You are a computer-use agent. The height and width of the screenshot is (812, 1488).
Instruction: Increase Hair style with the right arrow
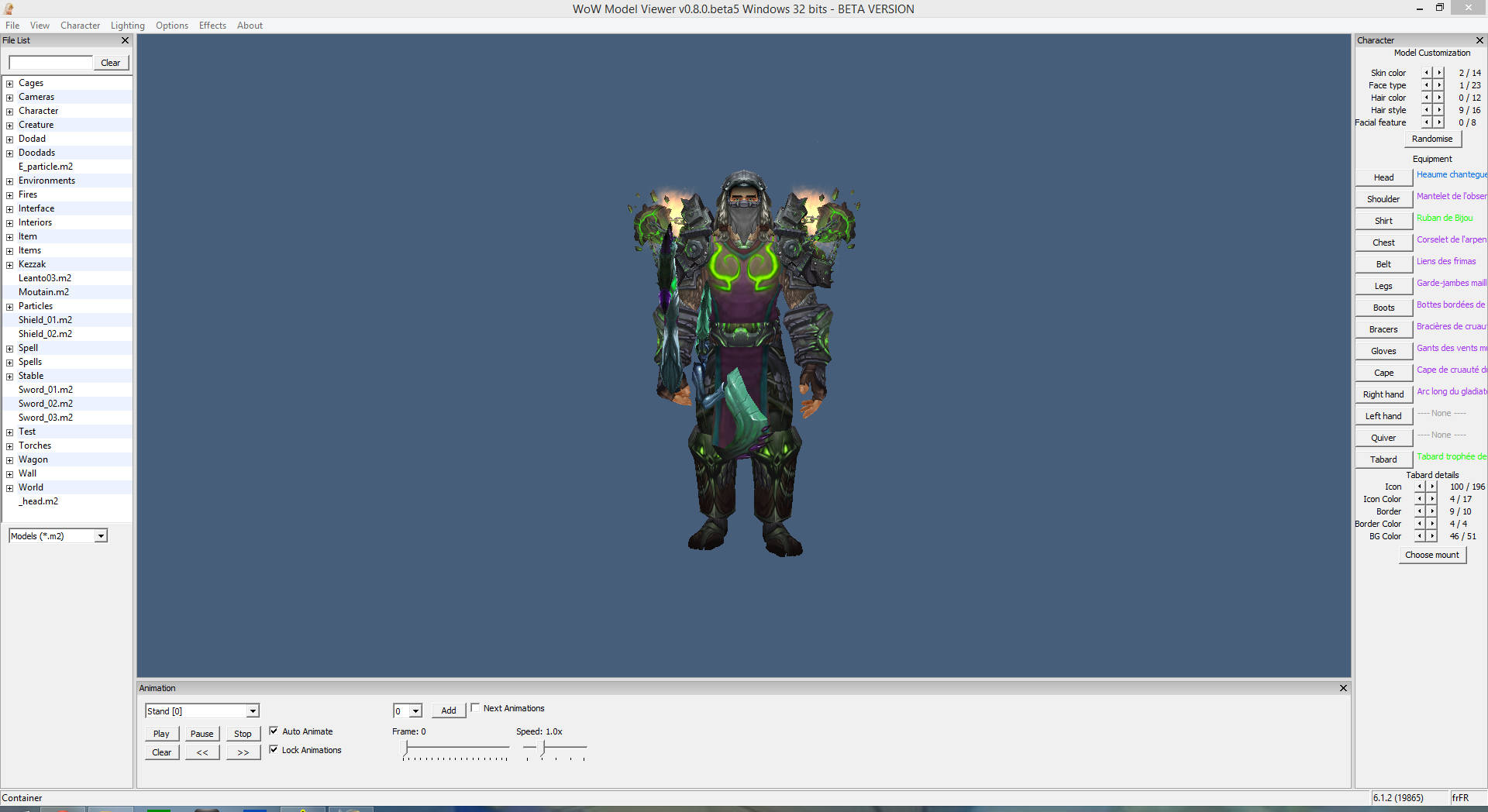tap(1438, 110)
